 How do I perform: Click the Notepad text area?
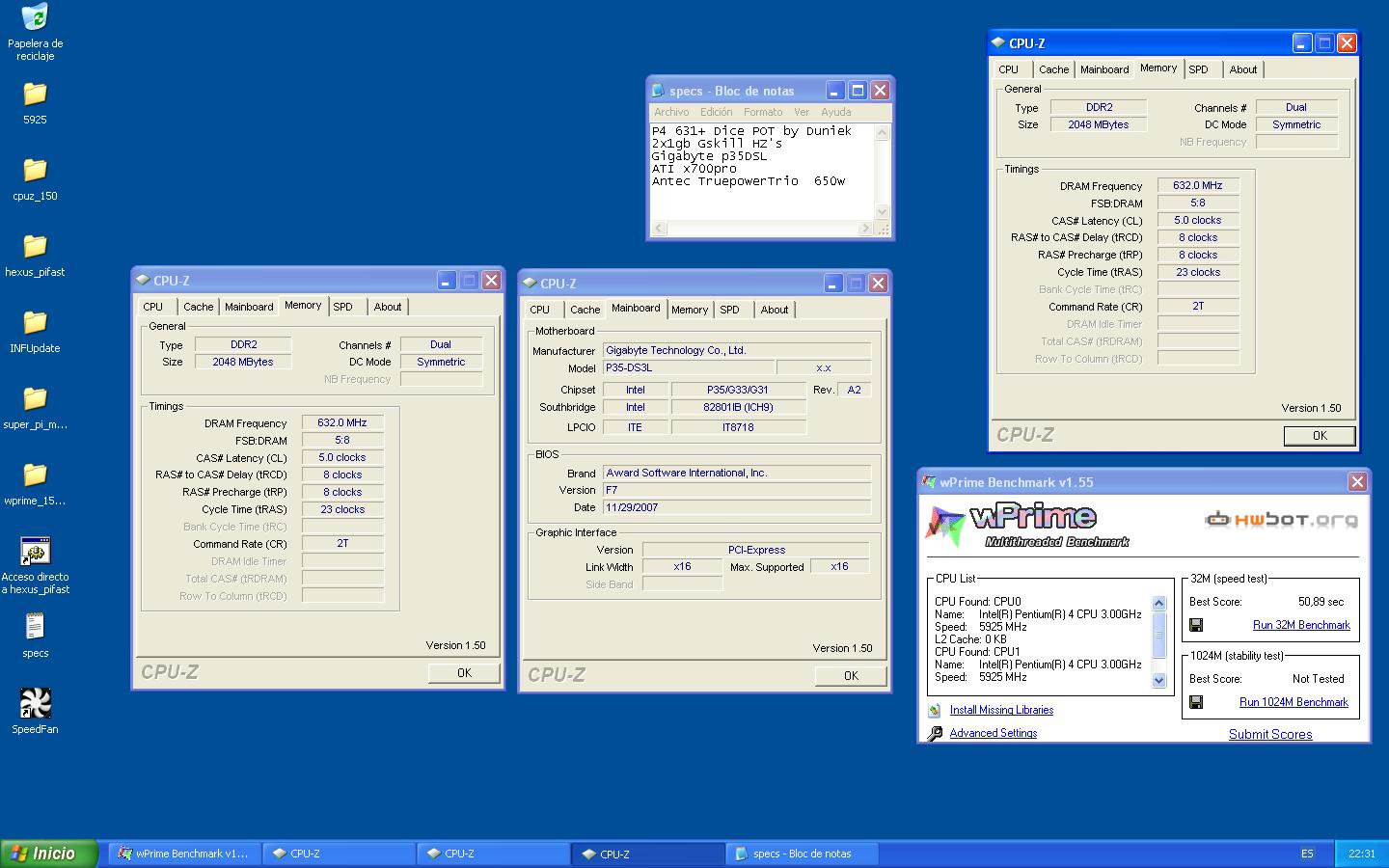[762, 172]
